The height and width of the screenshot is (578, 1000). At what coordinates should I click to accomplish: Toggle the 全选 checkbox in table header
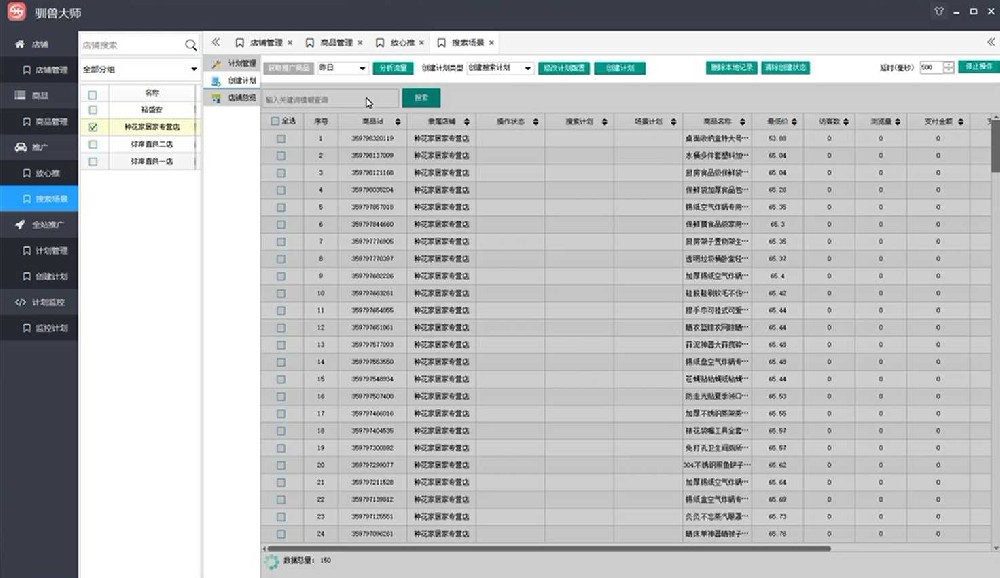coord(275,121)
